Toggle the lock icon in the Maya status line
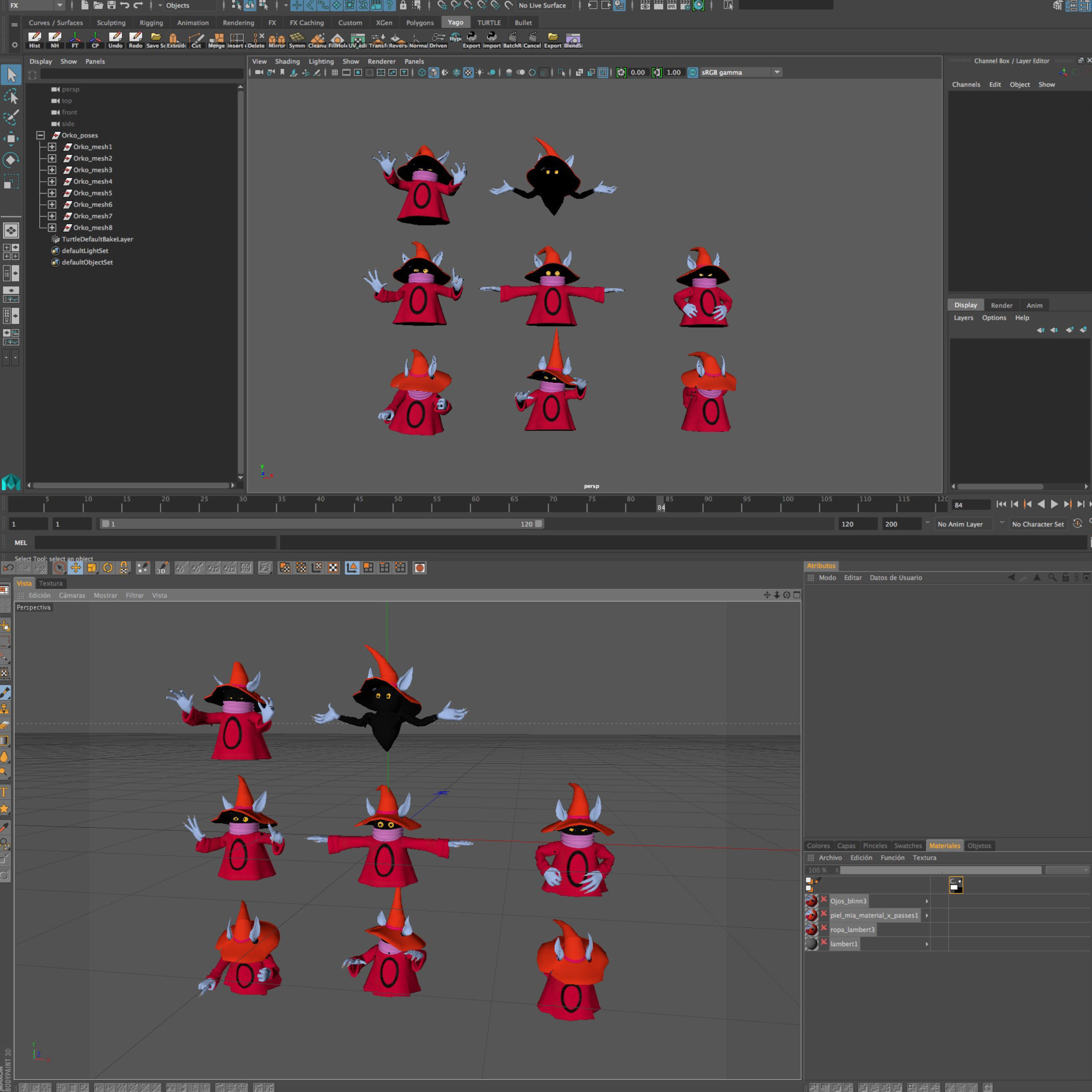 point(403,5)
